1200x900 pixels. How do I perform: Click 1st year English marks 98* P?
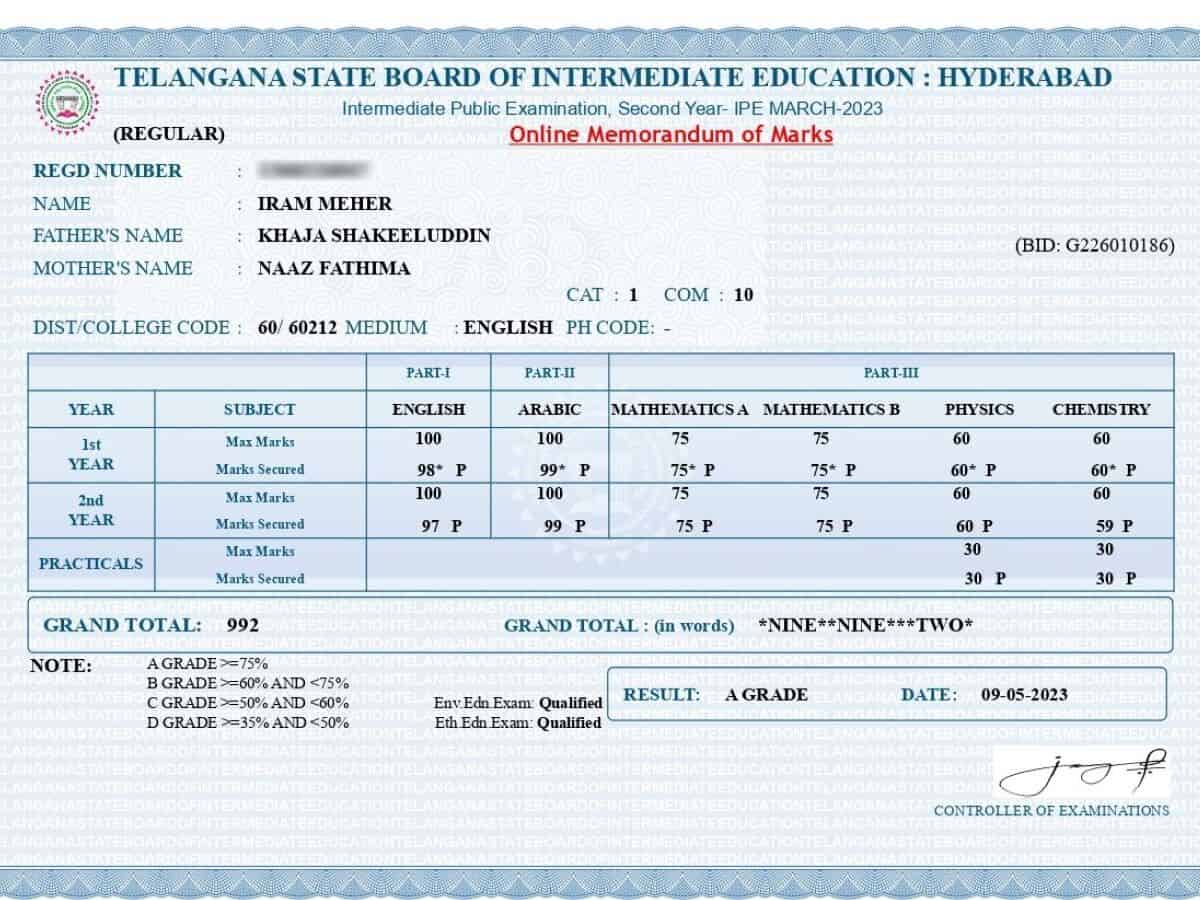tap(441, 469)
